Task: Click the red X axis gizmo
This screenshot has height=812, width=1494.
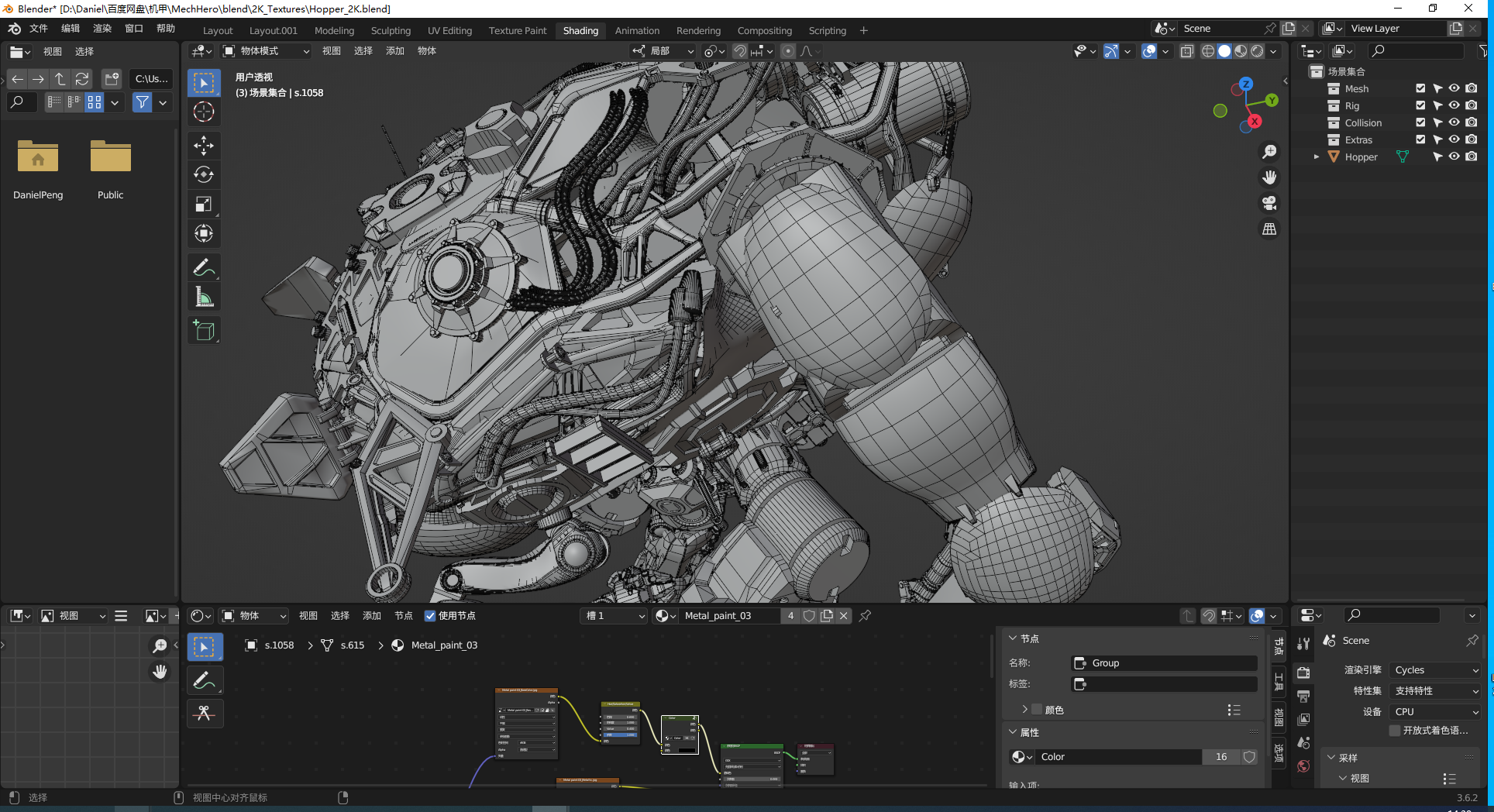Action: pyautogui.click(x=1254, y=122)
